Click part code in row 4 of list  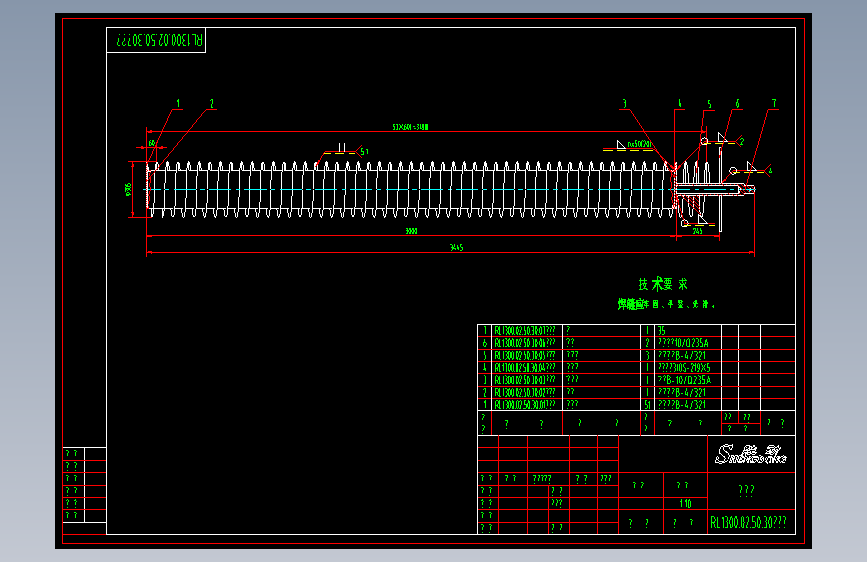525,367
